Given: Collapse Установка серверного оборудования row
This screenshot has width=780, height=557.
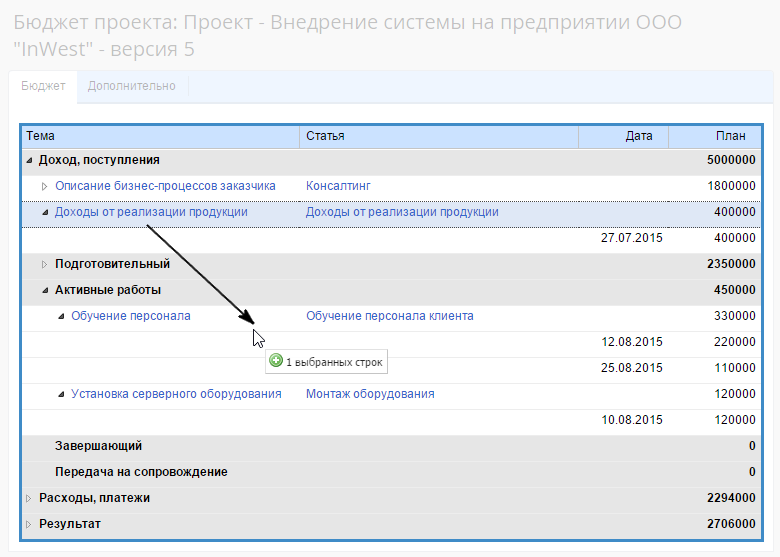Looking at the screenshot, I should (x=61, y=394).
